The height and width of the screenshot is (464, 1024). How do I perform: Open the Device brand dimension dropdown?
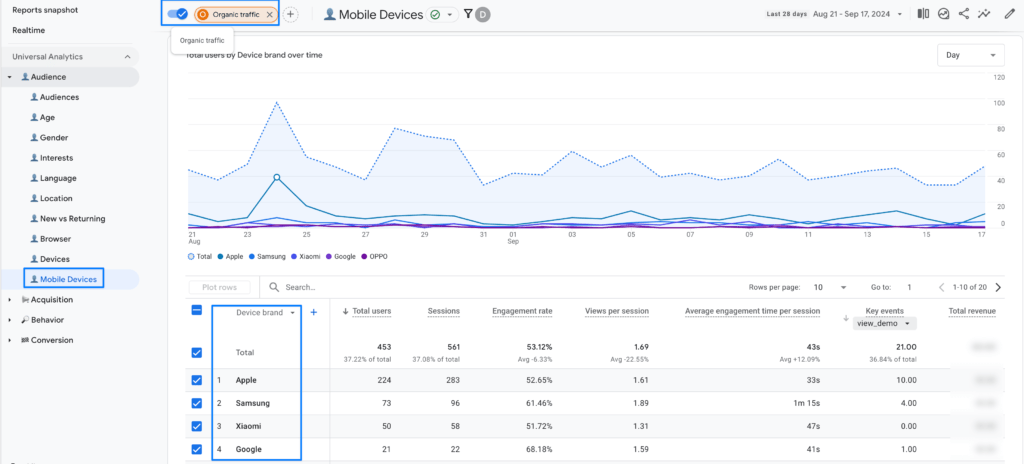click(265, 313)
